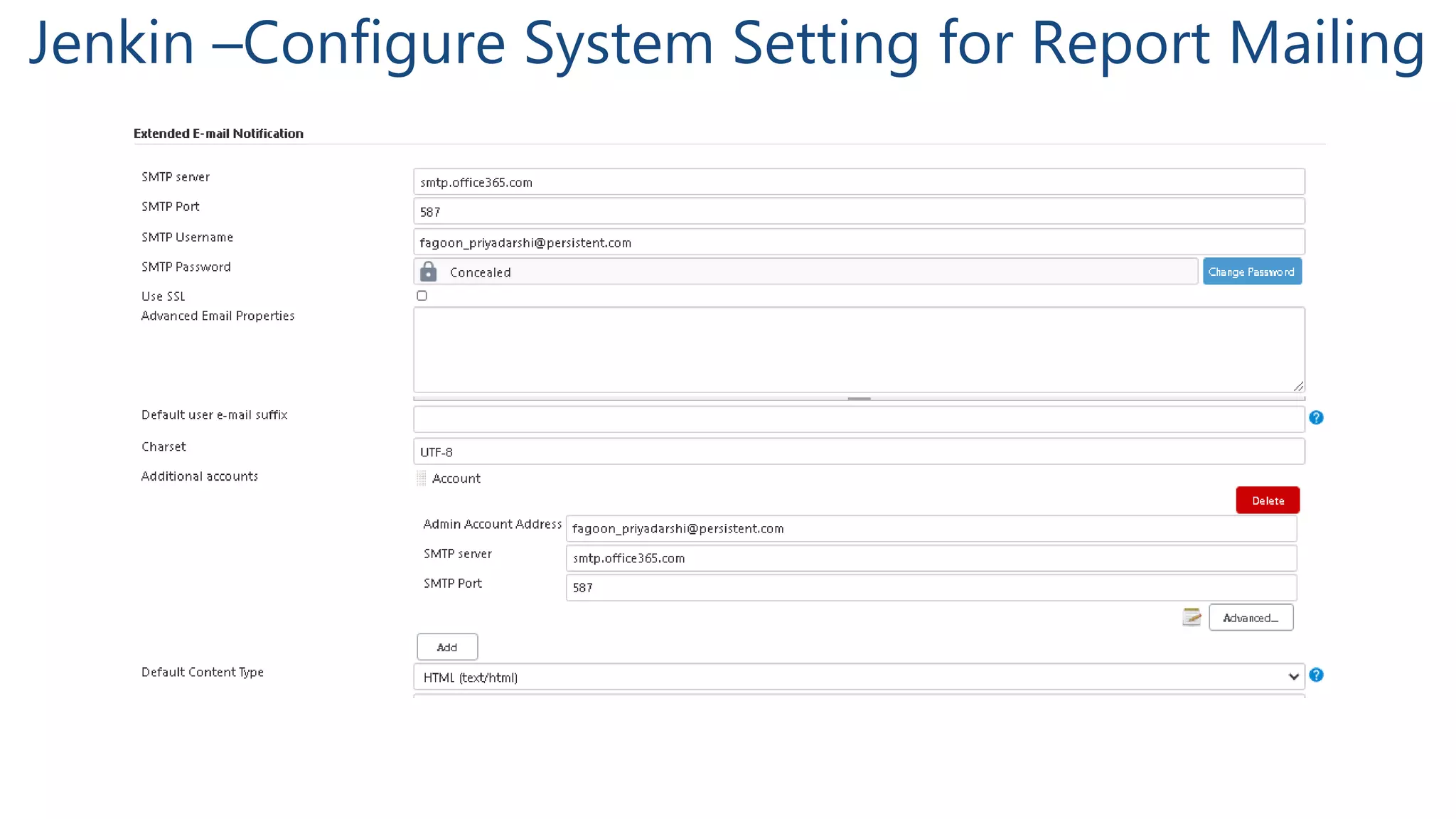Click the textarea bottom resize handle bar
Screen dimensions: 1456x819
(x=859, y=399)
